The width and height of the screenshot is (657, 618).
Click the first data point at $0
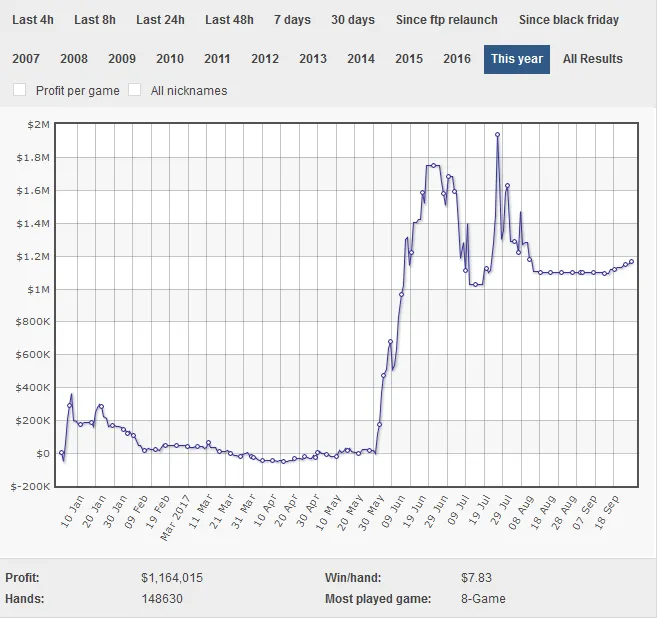[61, 453]
